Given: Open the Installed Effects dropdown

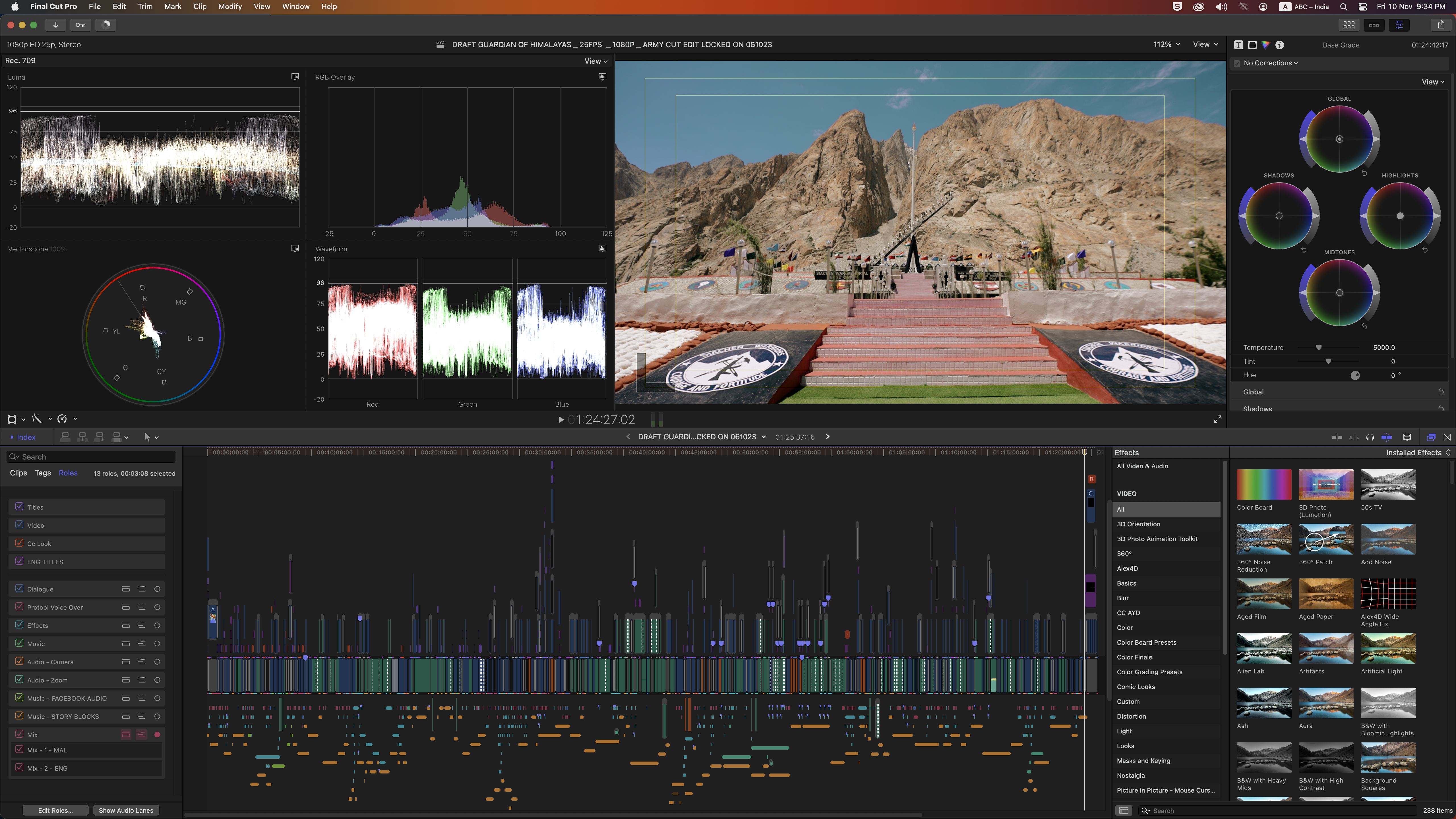Looking at the screenshot, I should click(1418, 452).
